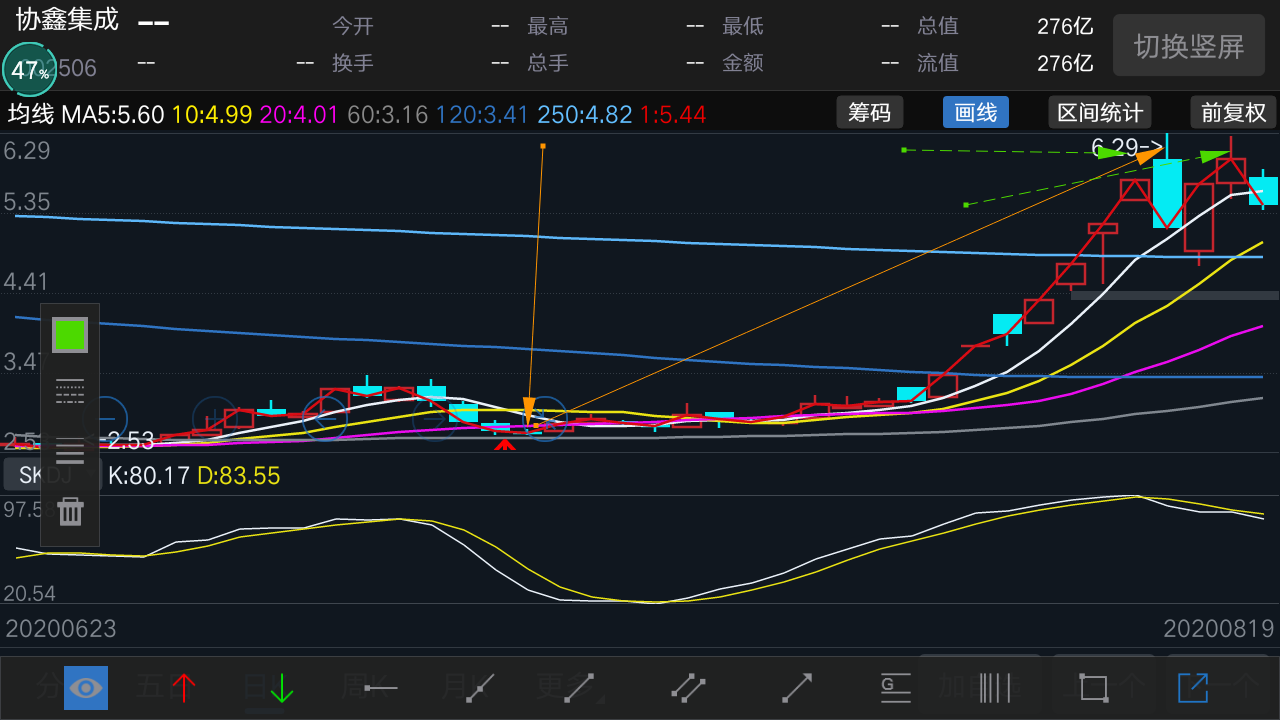Click 20:4.01 moving average value
The width and height of the screenshot is (1280, 720).
(300, 114)
